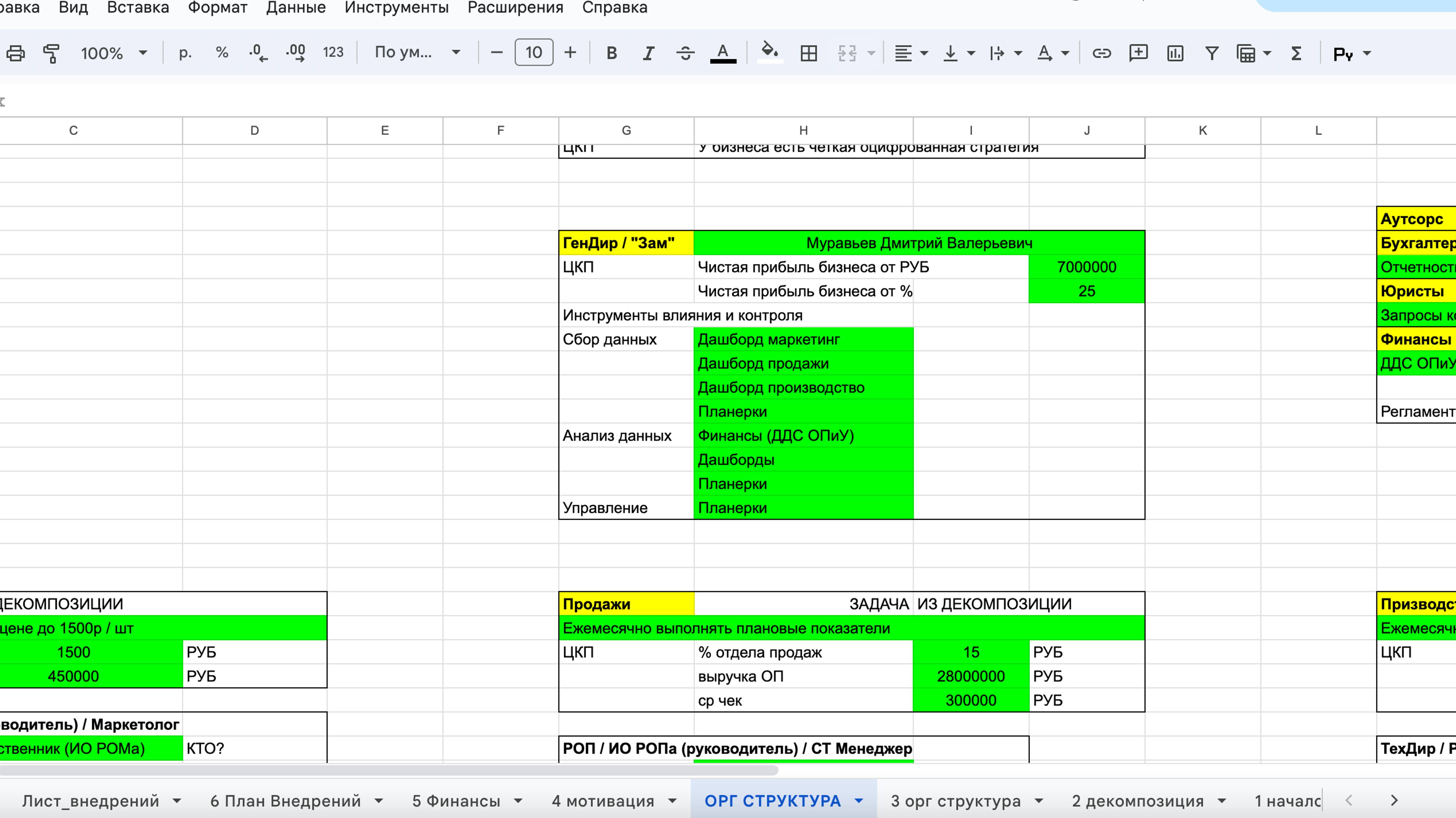1456x818 pixels.
Task: Open the fill color picker
Action: (769, 53)
